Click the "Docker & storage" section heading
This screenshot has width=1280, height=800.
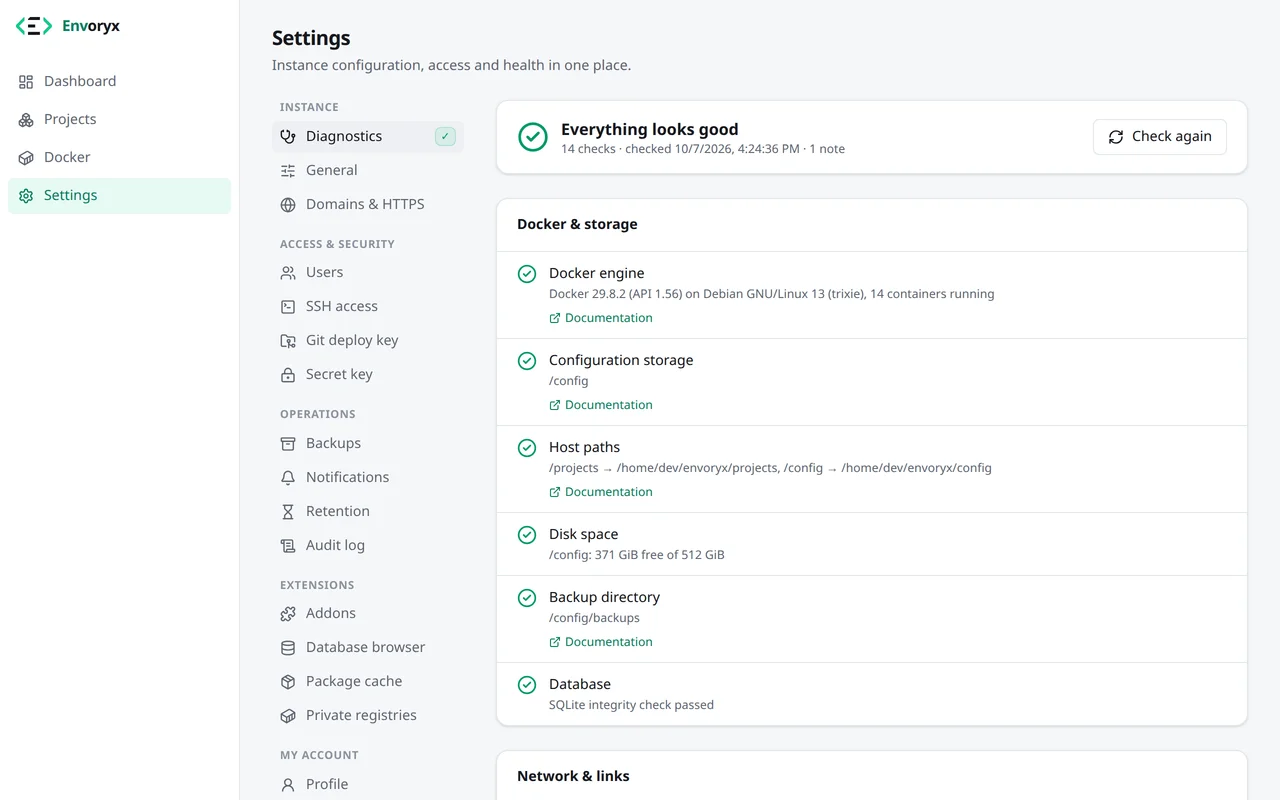[x=577, y=224]
